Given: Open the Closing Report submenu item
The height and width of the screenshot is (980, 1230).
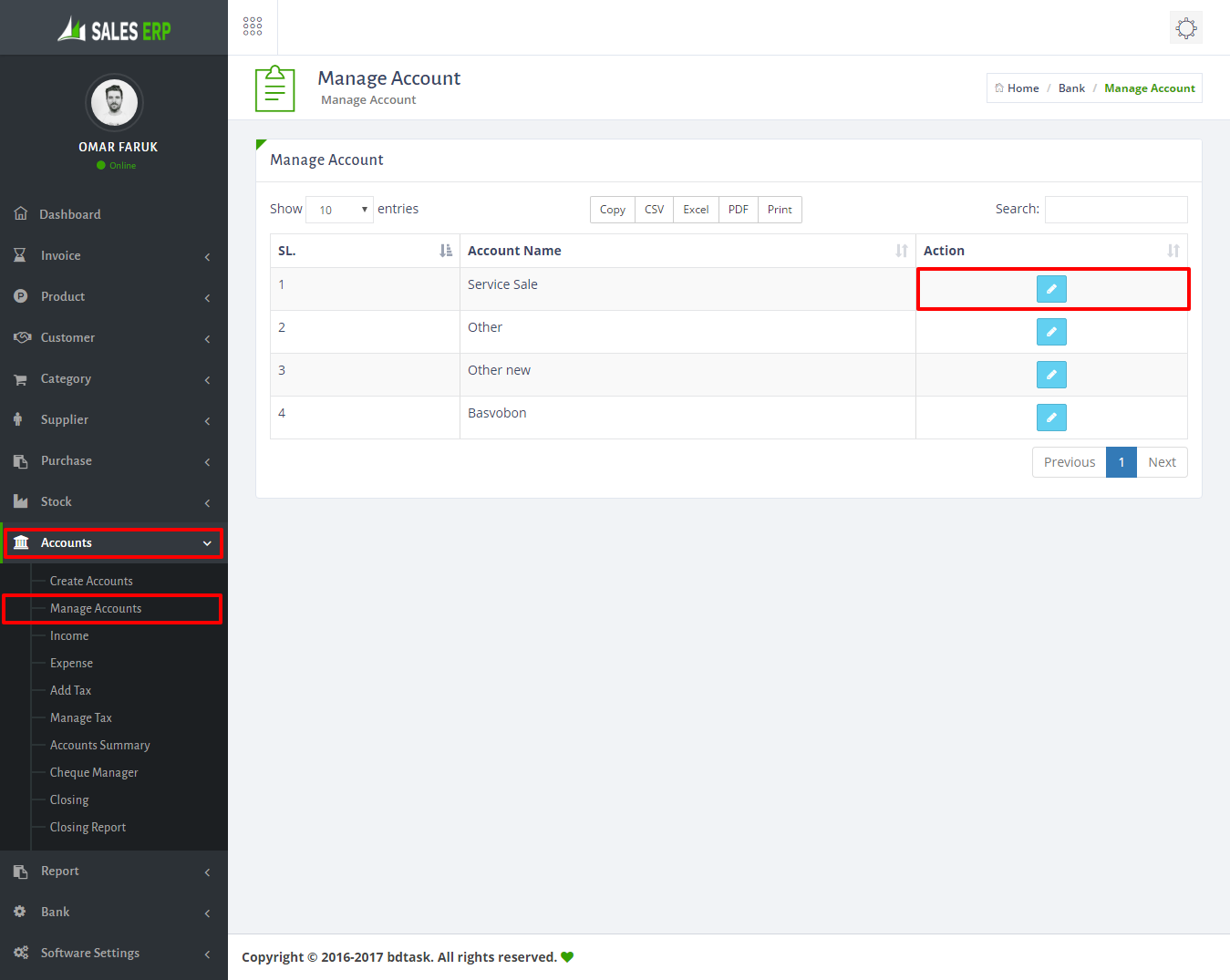Looking at the screenshot, I should 88,828.
